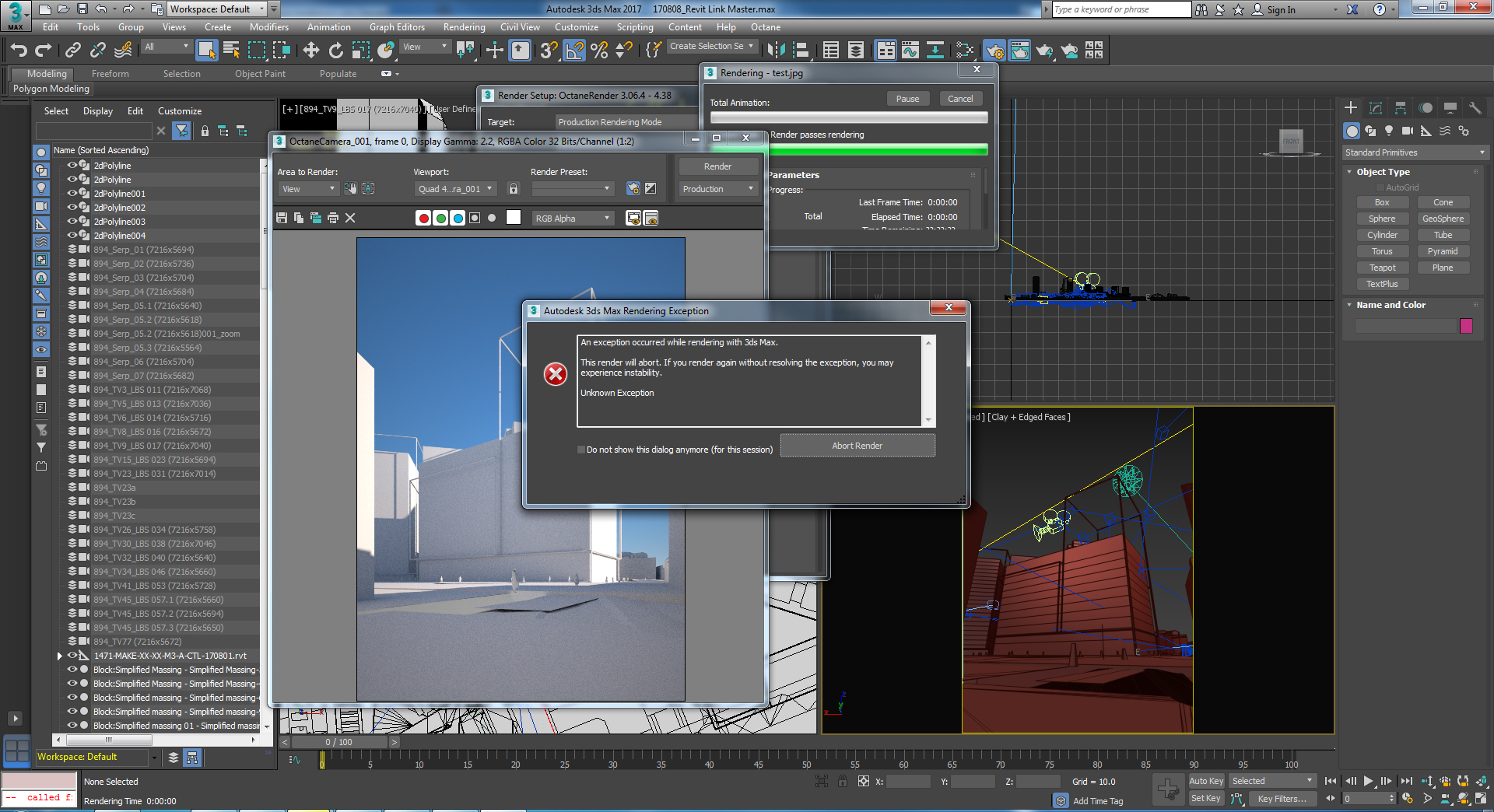Screen dimensions: 1494x812
Task: Save the rendered image in frame window
Action: click(x=282, y=218)
